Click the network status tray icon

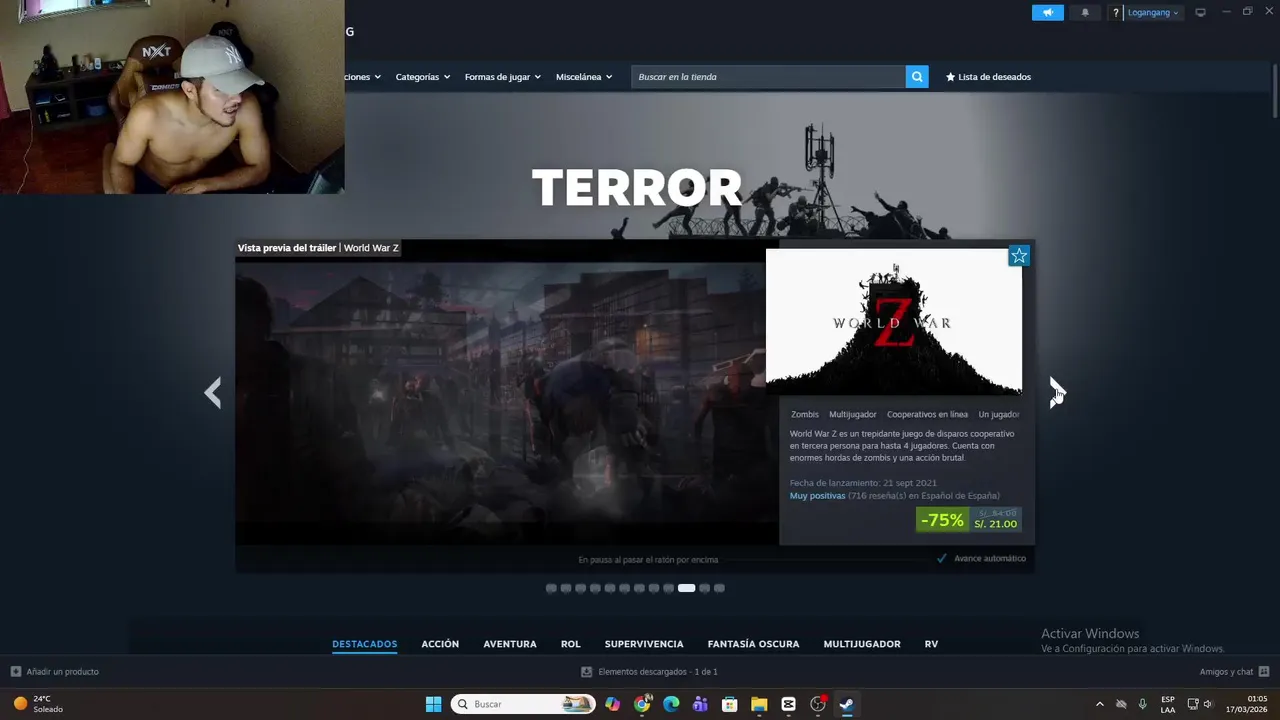point(1193,704)
